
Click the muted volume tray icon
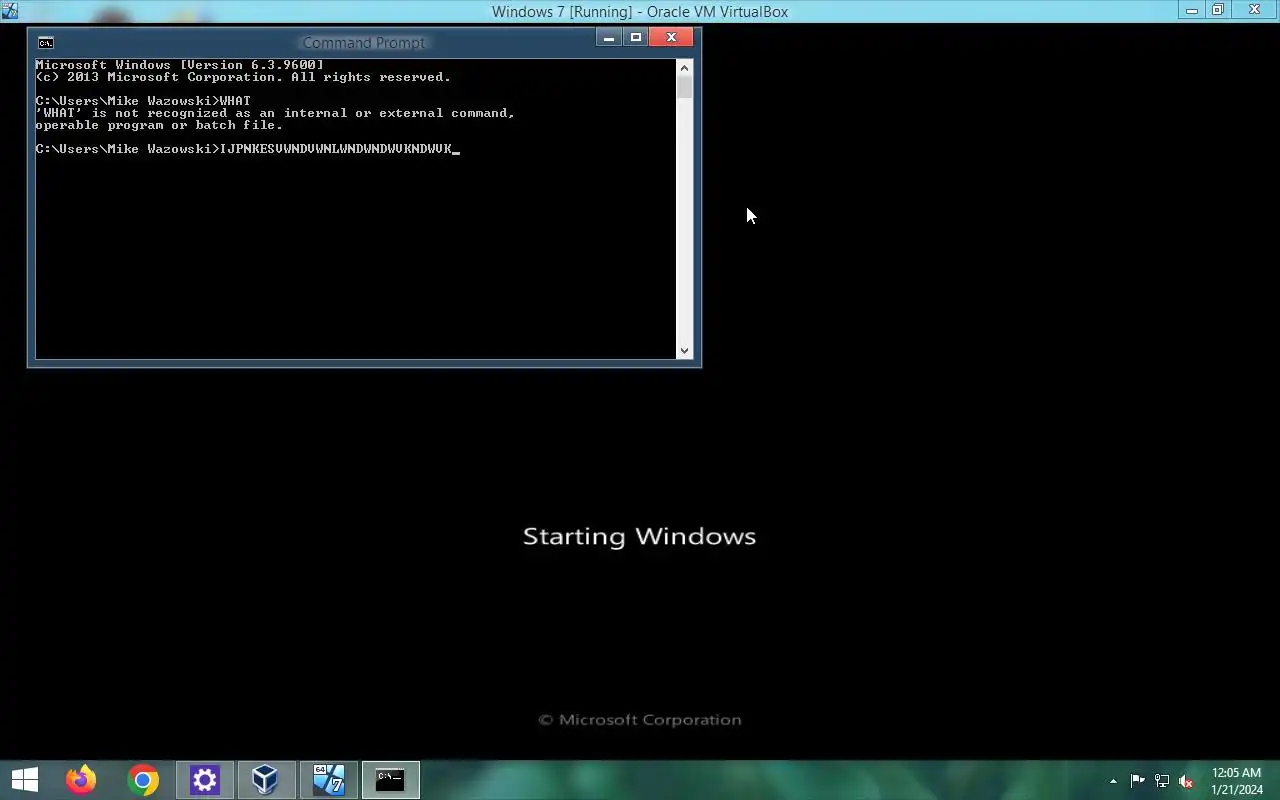(1186, 781)
